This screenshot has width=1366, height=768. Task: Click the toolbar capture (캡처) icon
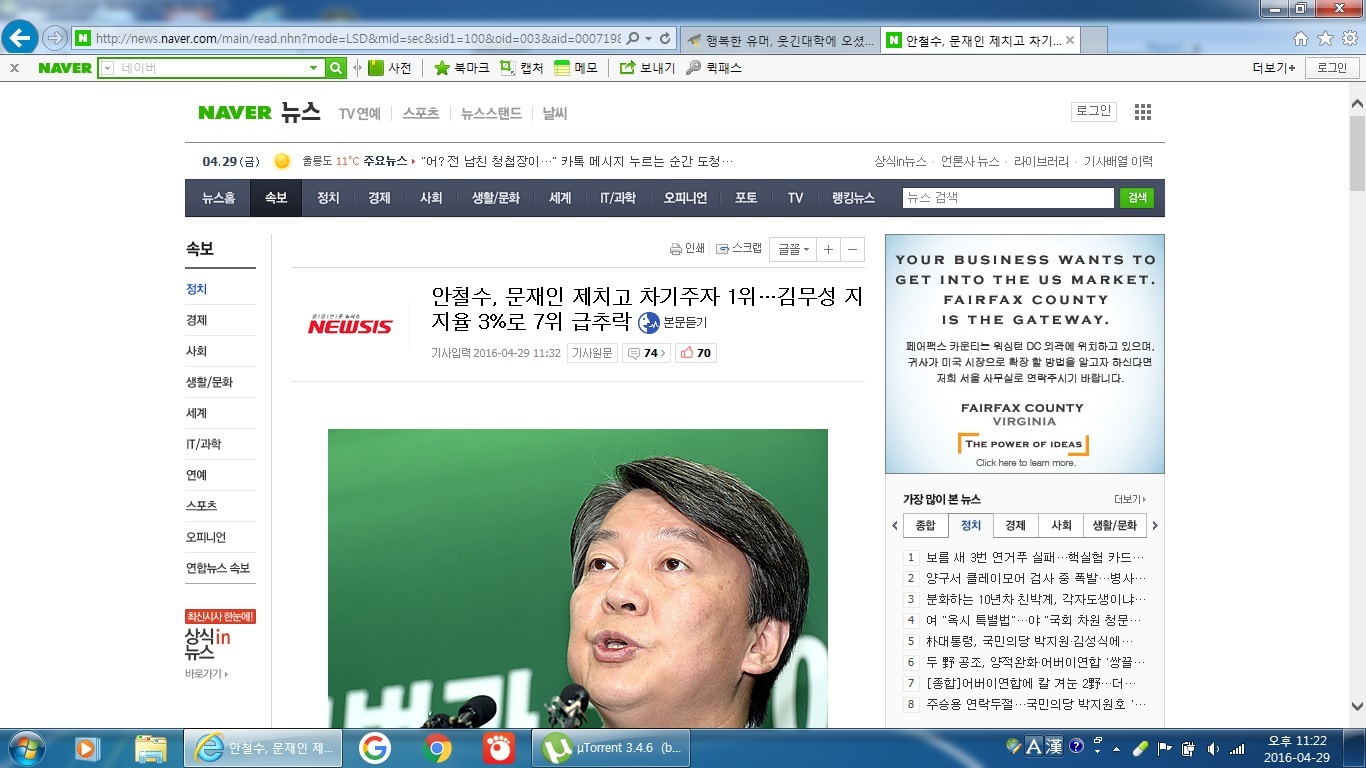click(x=508, y=68)
